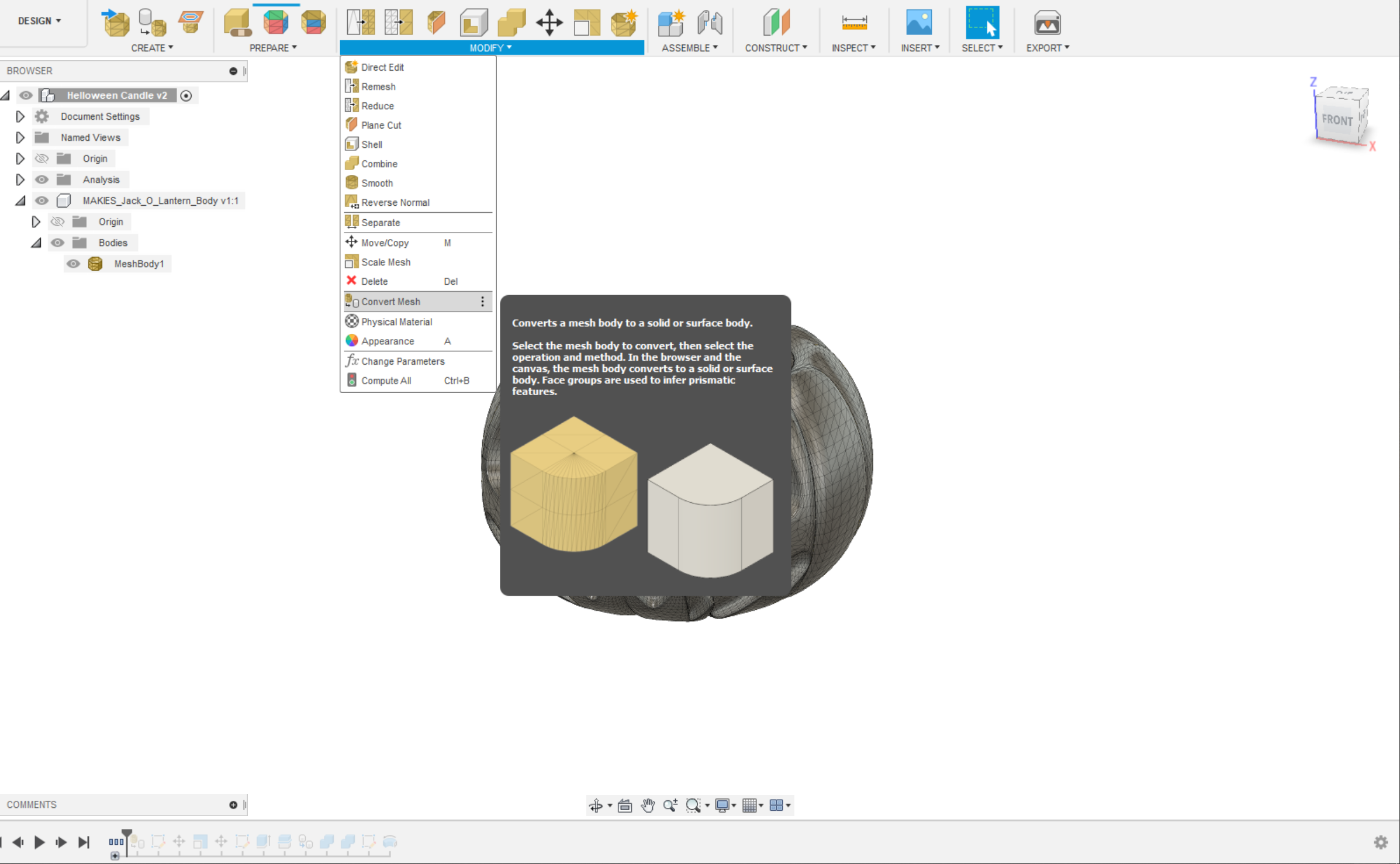1400x864 pixels.
Task: Toggle visibility of the Analysis folder
Action: pos(41,179)
